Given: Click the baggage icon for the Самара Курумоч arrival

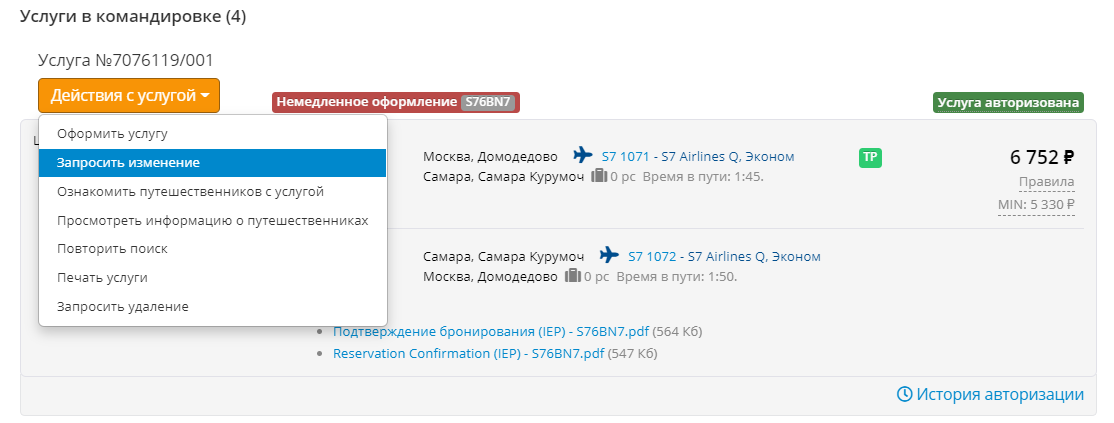Looking at the screenshot, I should pos(599,176).
